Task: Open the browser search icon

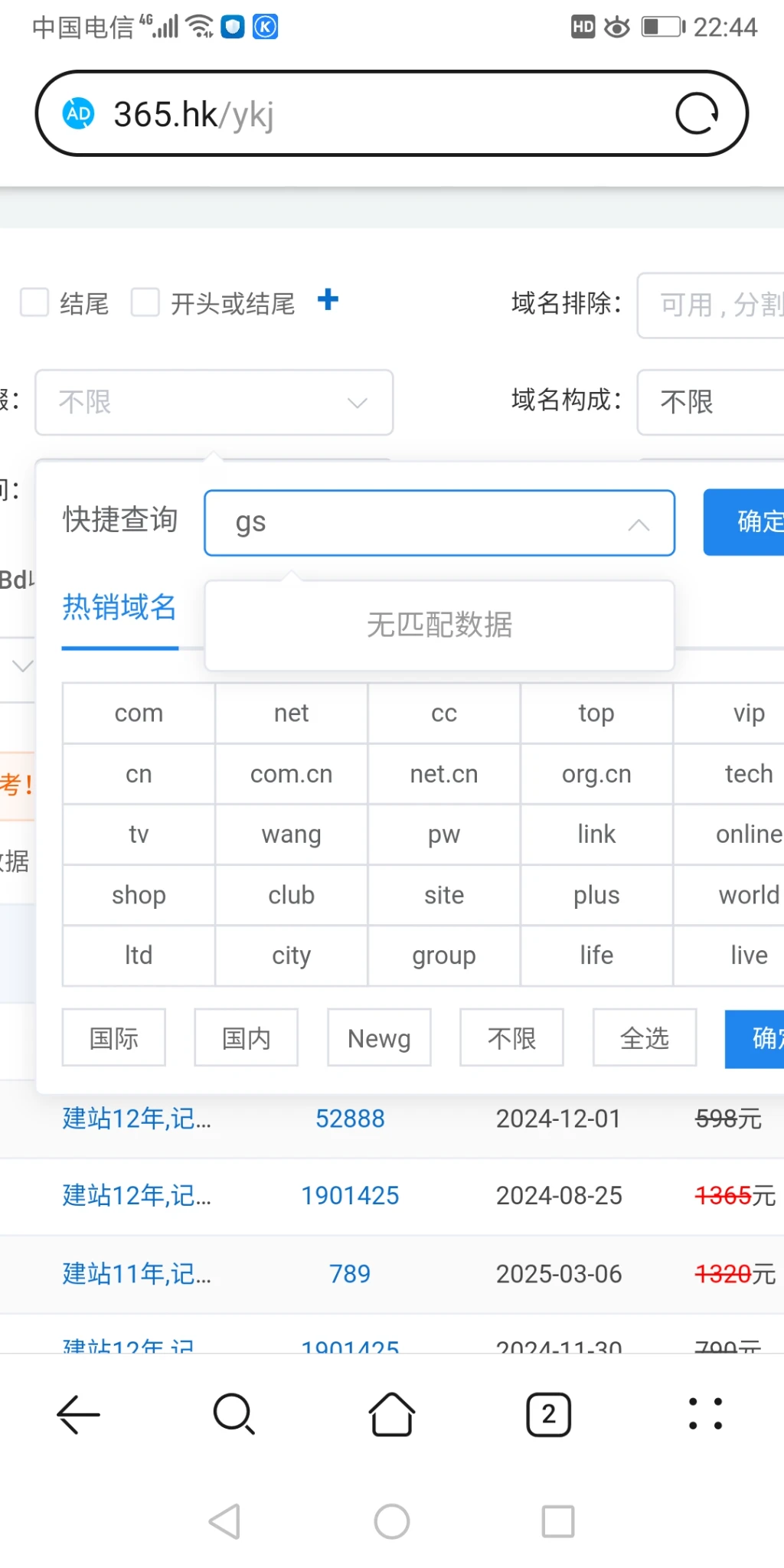Action: point(234,1413)
